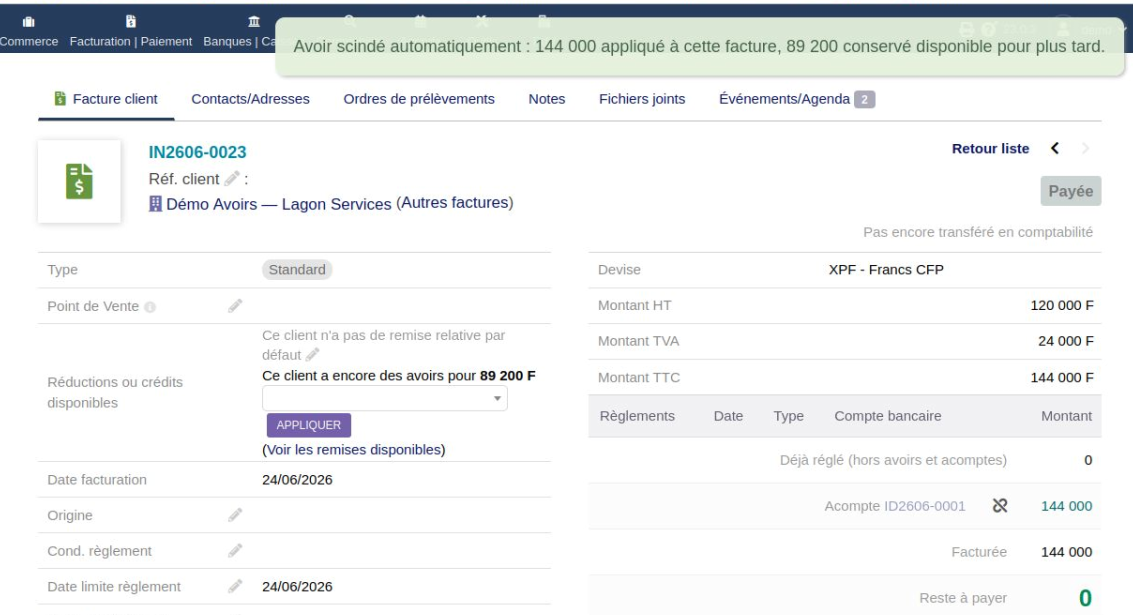Image resolution: width=1133 pixels, height=615 pixels.
Task: Click the Date limite règlement value 24/06/2026
Action: 297,587
